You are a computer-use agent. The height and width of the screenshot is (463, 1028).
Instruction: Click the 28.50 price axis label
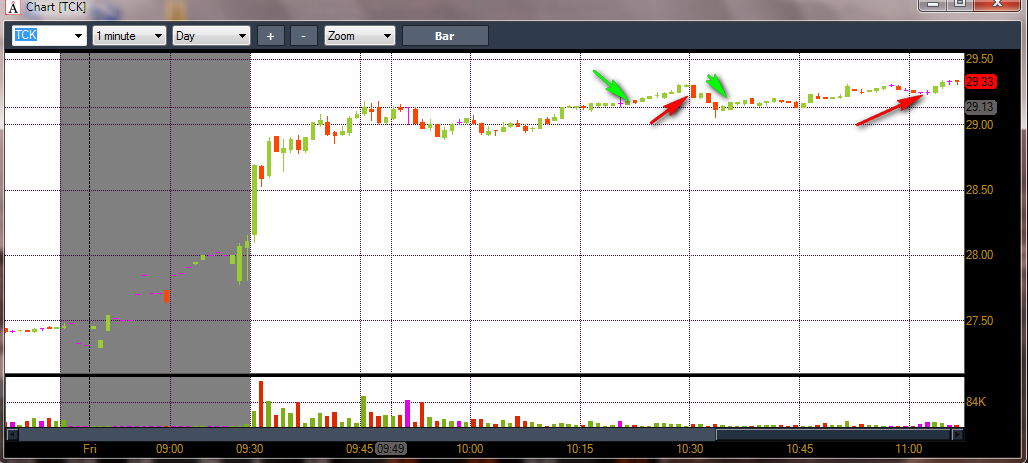[x=980, y=190]
